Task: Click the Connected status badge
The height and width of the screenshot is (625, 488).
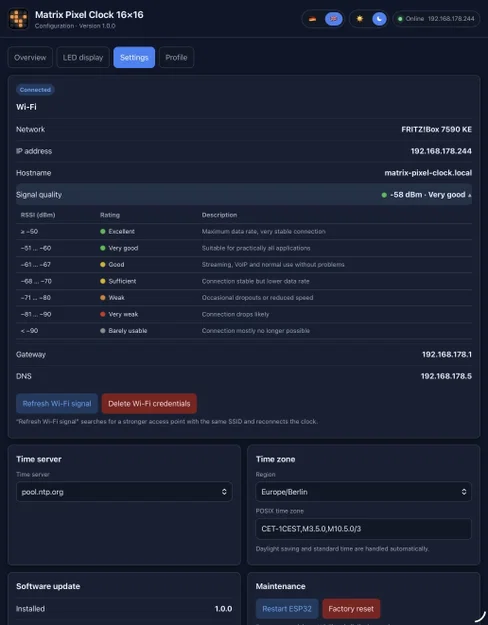Action: (x=35, y=90)
